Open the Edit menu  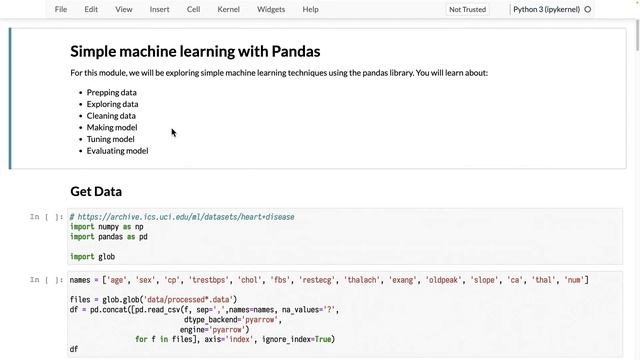91,9
